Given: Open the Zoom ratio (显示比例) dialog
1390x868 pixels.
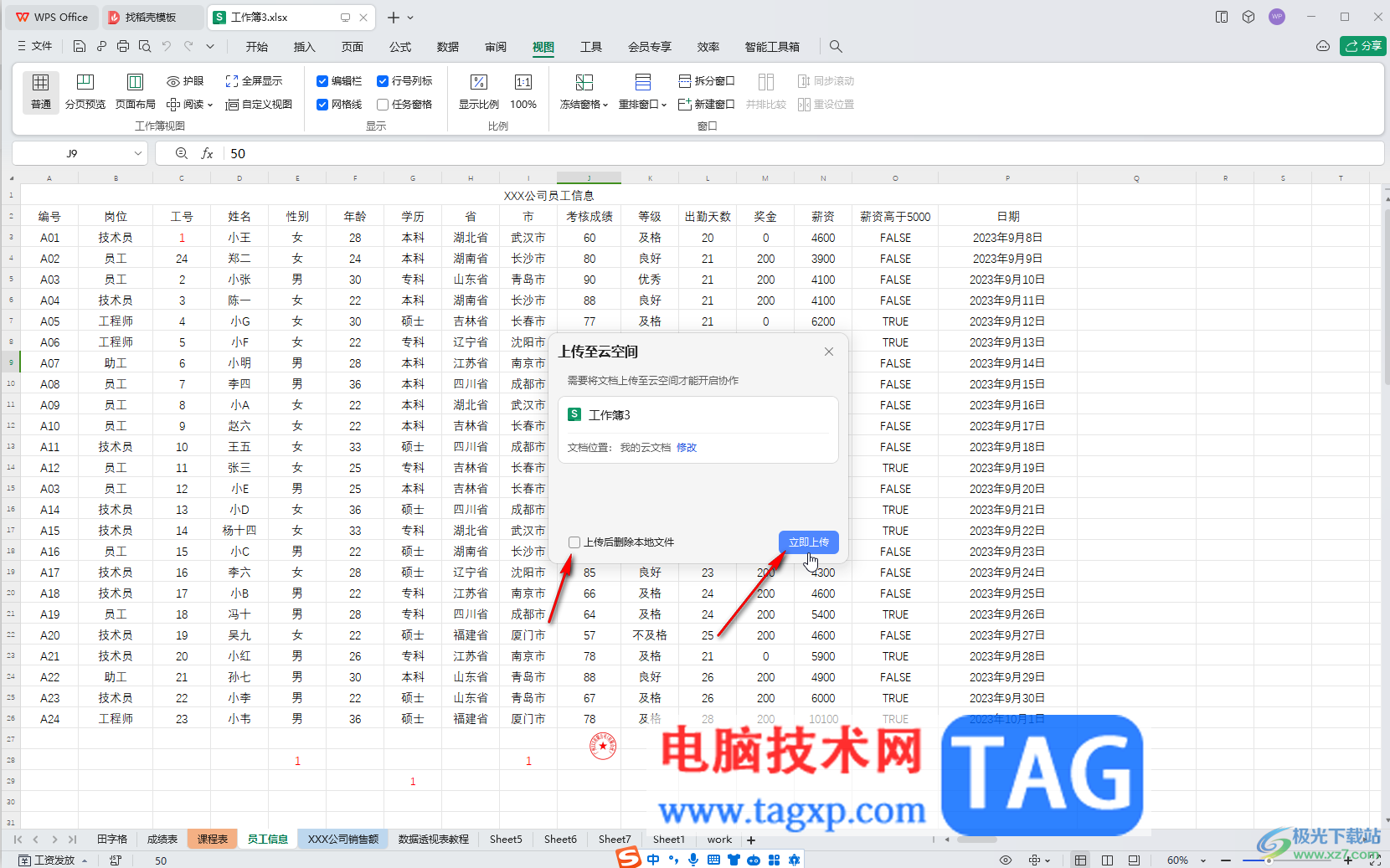Looking at the screenshot, I should (479, 91).
